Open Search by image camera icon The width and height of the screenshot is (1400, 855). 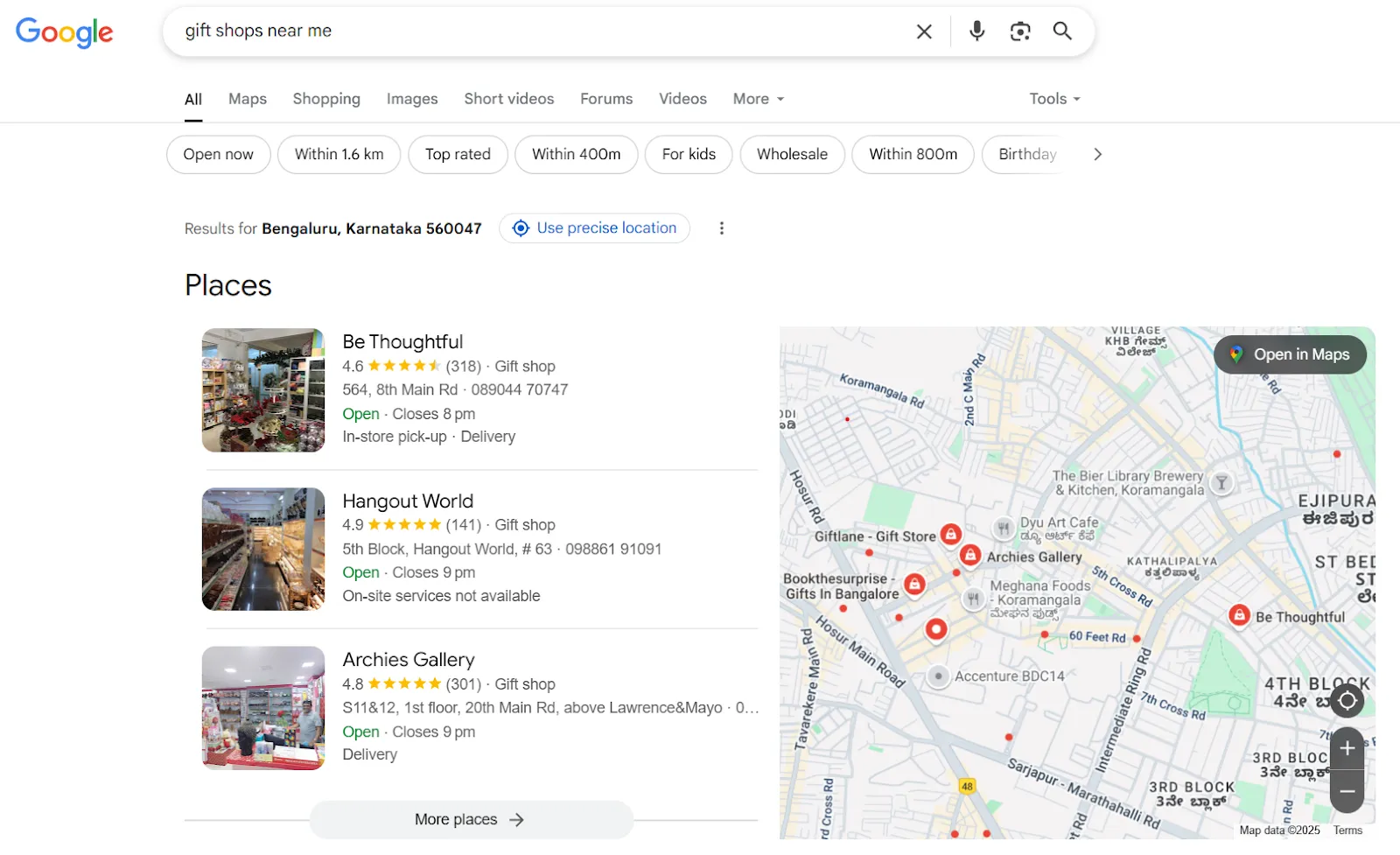click(1020, 32)
